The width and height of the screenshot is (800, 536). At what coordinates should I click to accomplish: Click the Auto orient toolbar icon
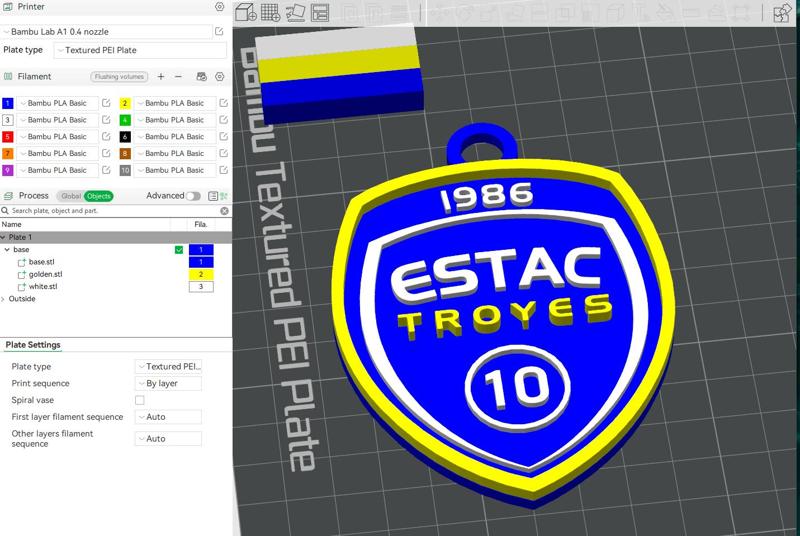coord(295,13)
